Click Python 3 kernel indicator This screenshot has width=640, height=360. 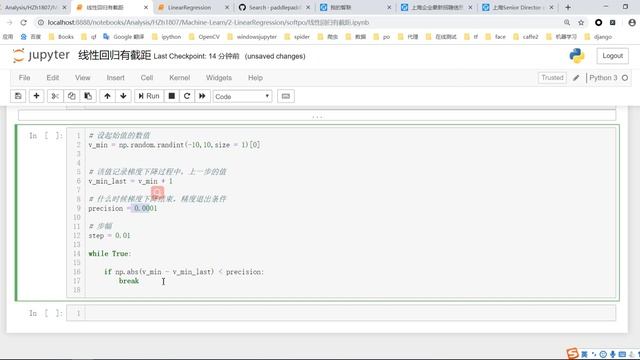click(x=609, y=78)
